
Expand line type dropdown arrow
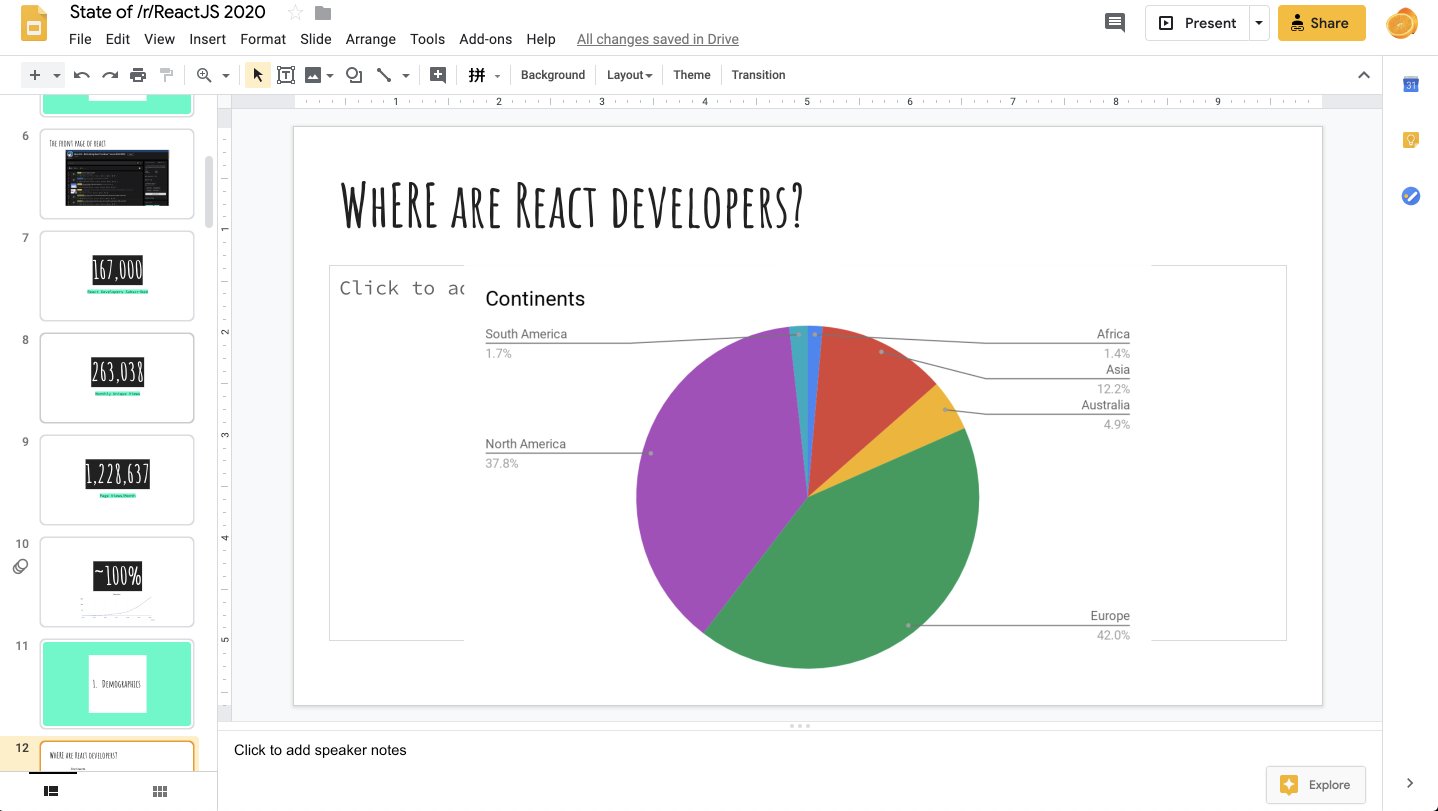tap(406, 75)
